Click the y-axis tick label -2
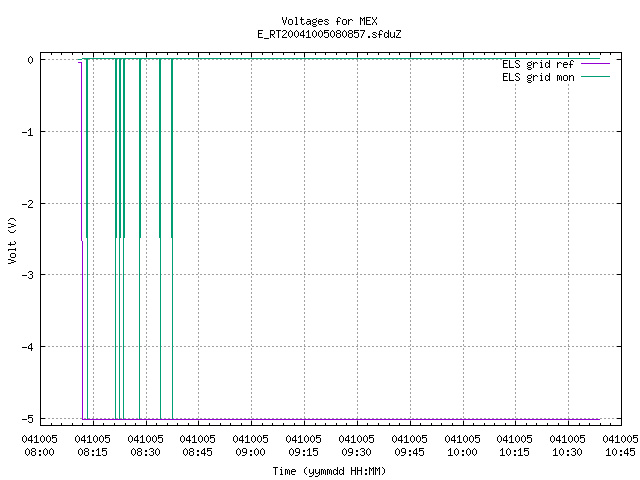640x480 pixels. 28,204
